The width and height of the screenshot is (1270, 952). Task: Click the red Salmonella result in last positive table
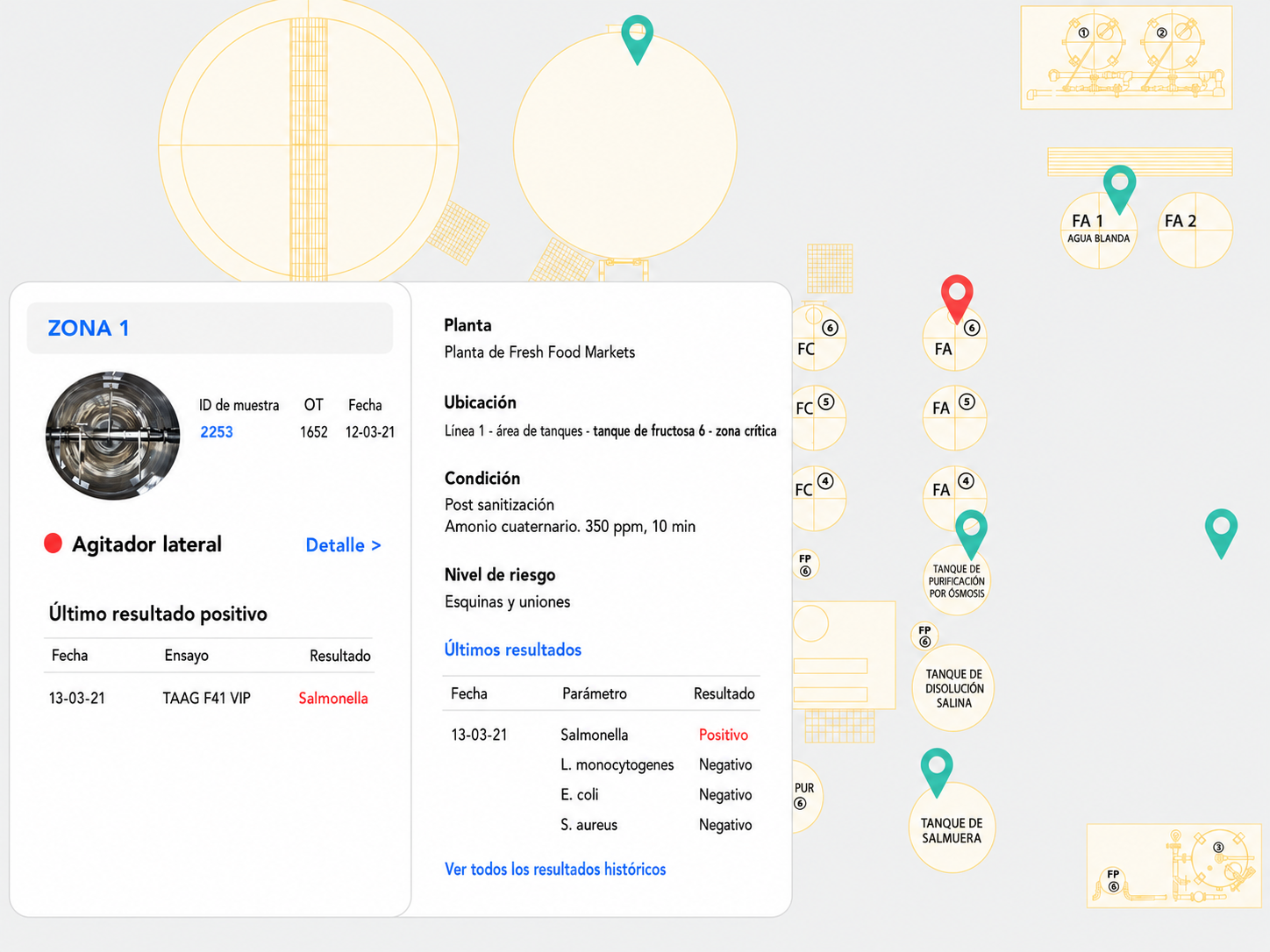333,699
